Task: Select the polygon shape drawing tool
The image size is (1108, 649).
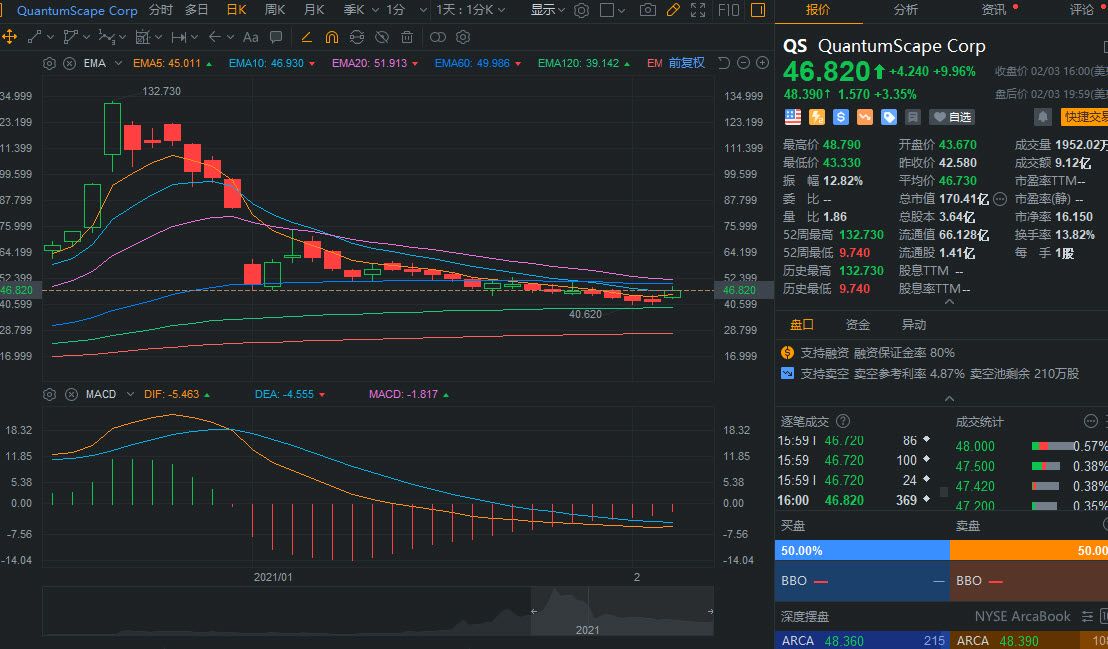Action: [x=71, y=37]
